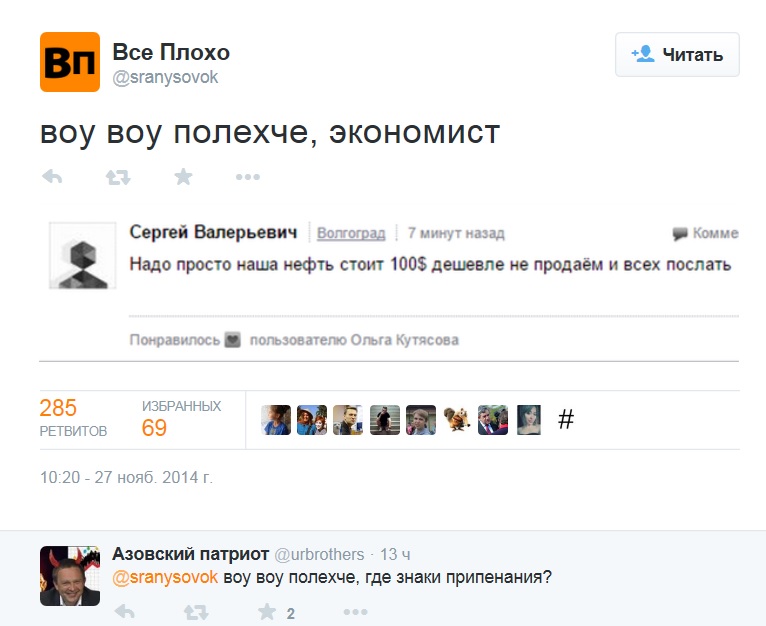Open the @sranysovok handle under Все Плохо
766x626 pixels.
[165, 77]
